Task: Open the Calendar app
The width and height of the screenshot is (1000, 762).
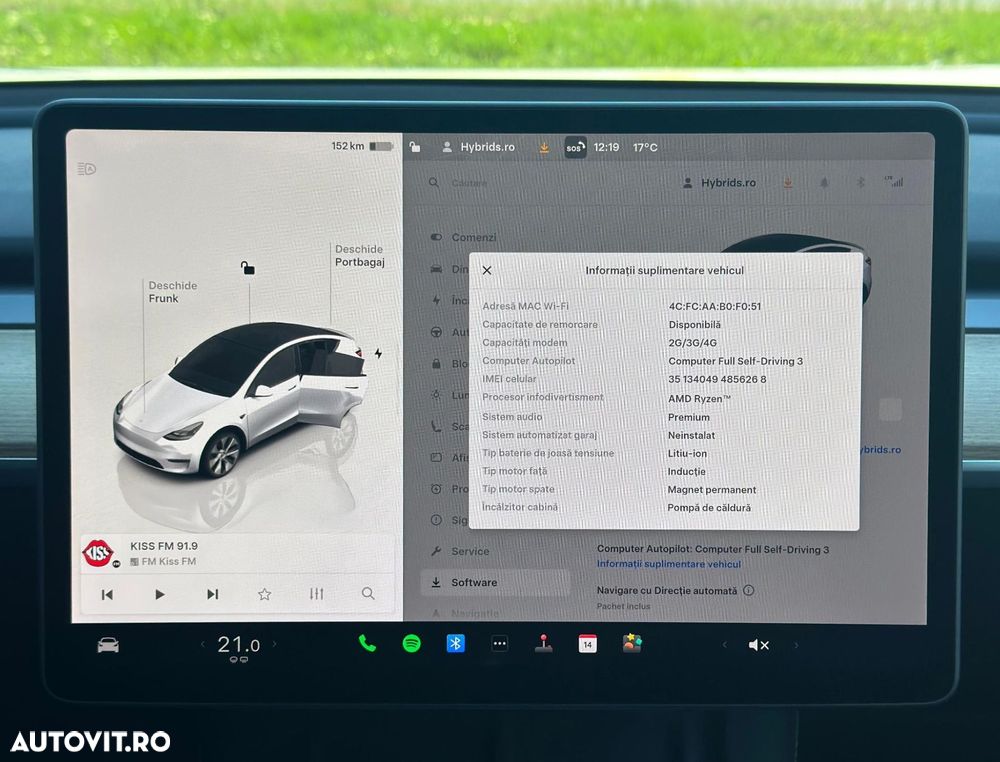Action: tap(587, 644)
